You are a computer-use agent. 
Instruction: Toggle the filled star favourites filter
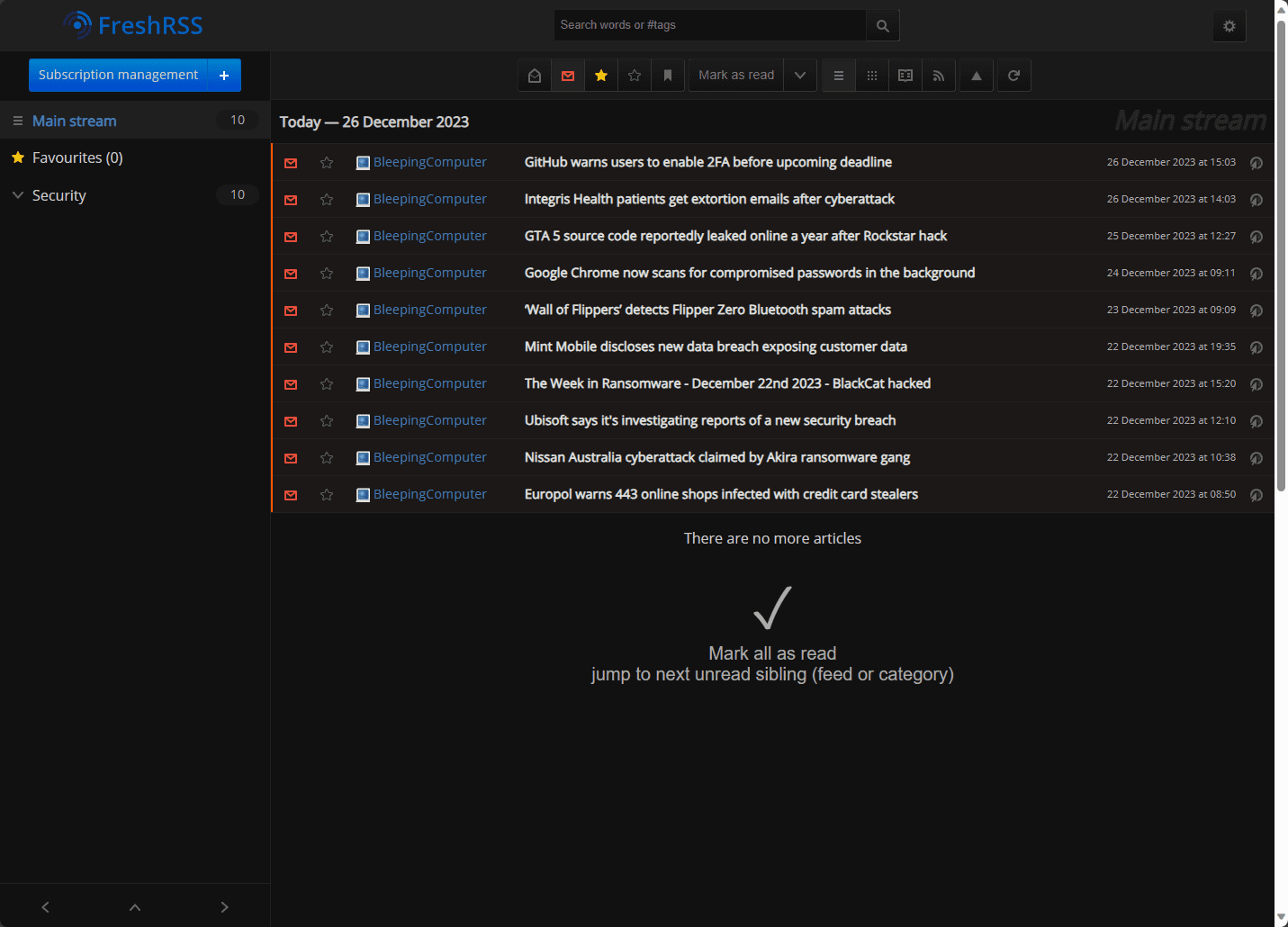[601, 76]
